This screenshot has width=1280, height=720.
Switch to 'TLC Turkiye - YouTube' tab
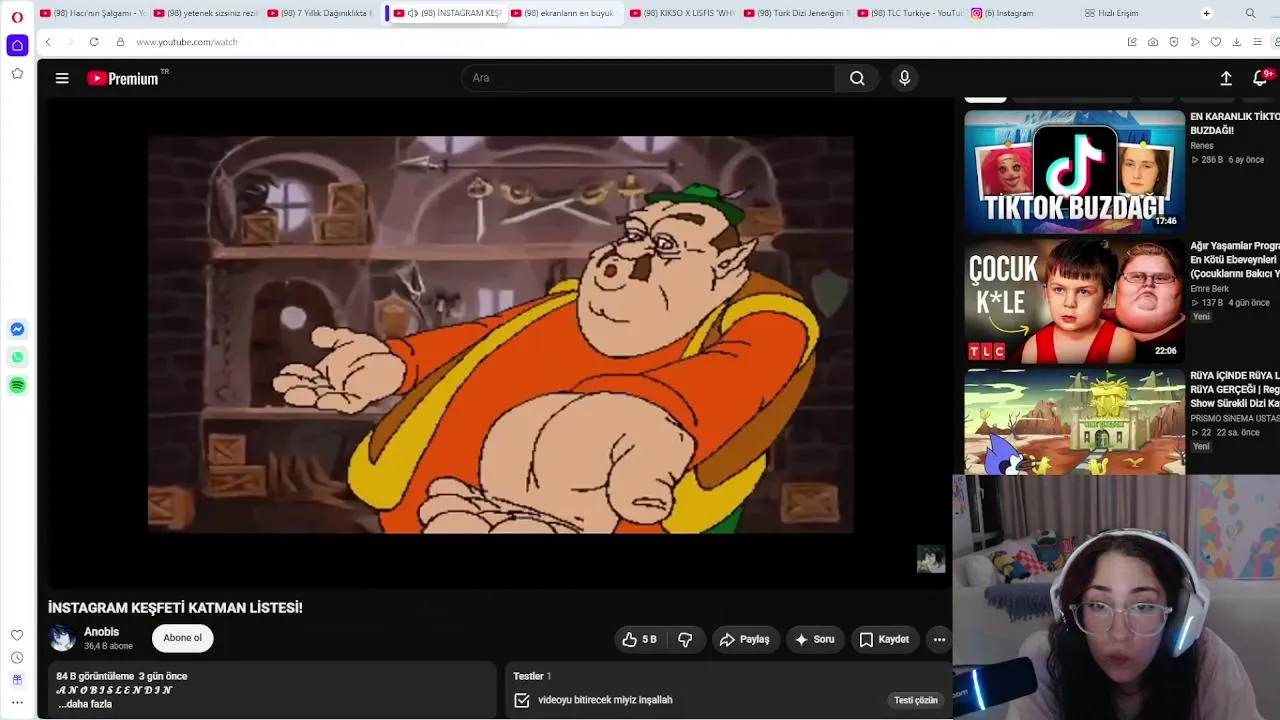(x=911, y=13)
